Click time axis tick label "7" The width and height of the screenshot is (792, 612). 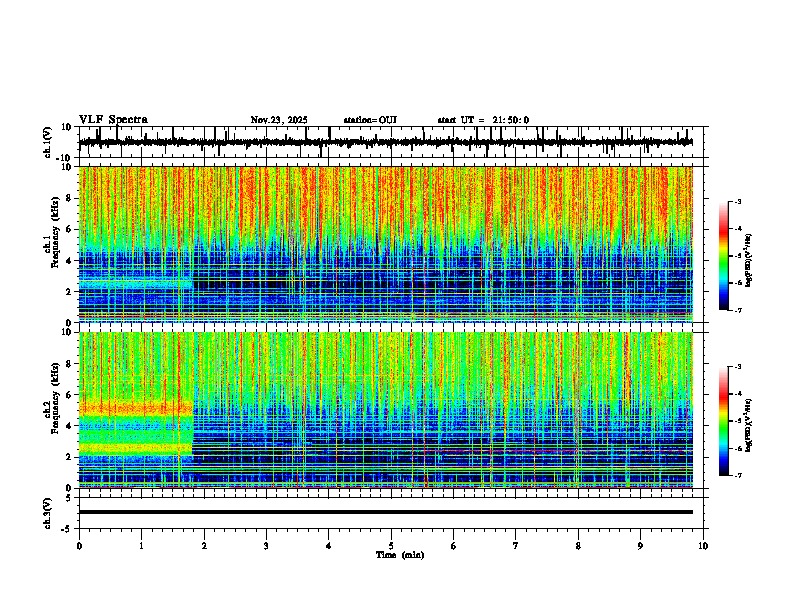516,546
